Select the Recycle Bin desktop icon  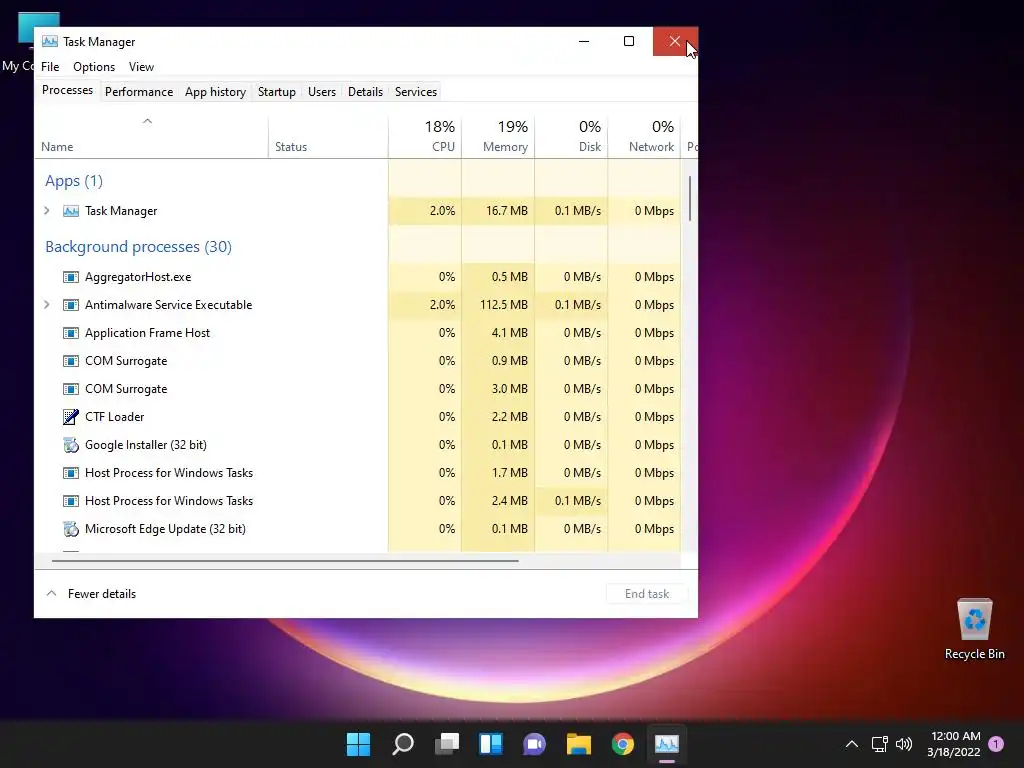coord(974,629)
